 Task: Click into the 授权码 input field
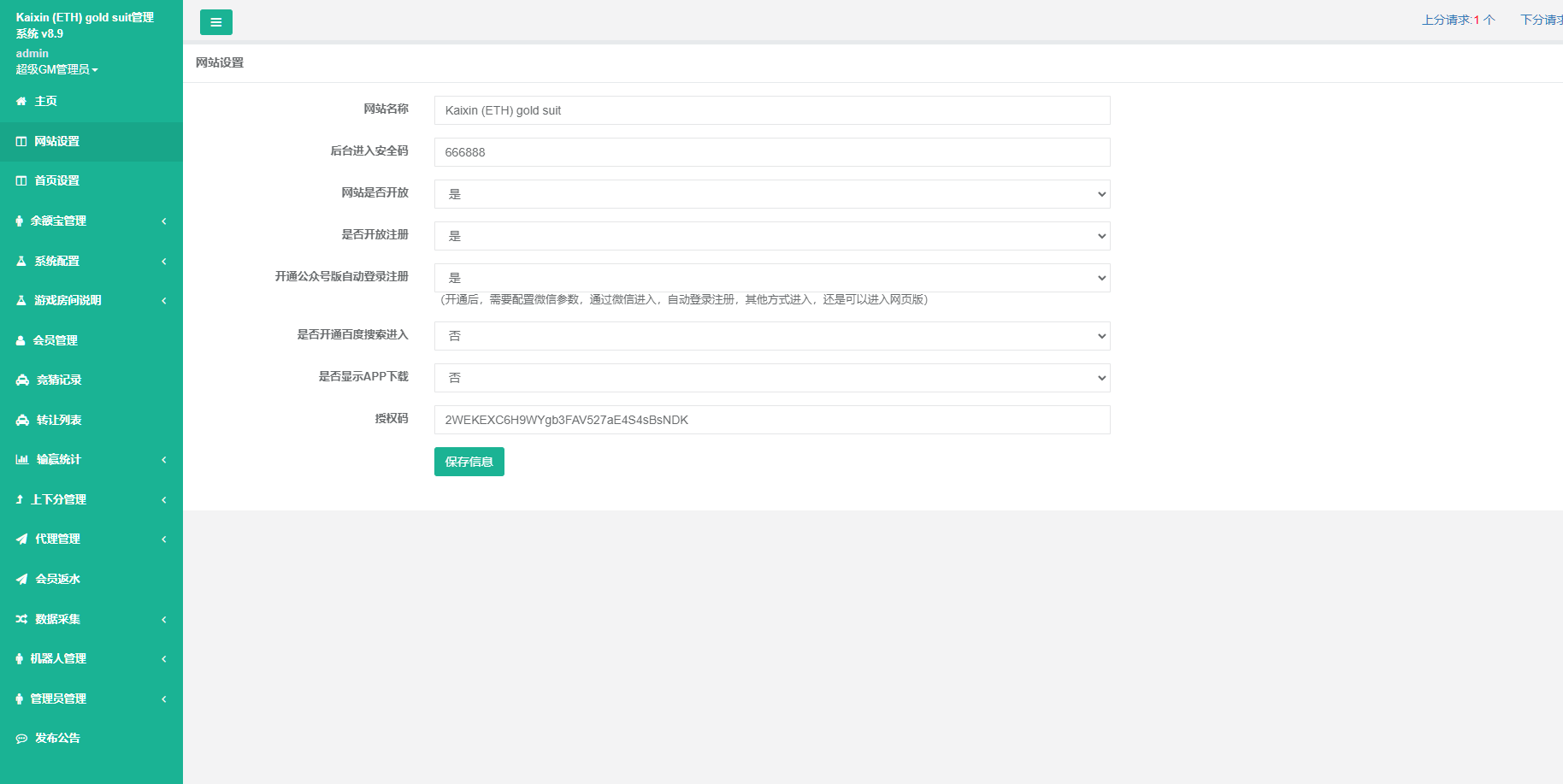point(771,420)
